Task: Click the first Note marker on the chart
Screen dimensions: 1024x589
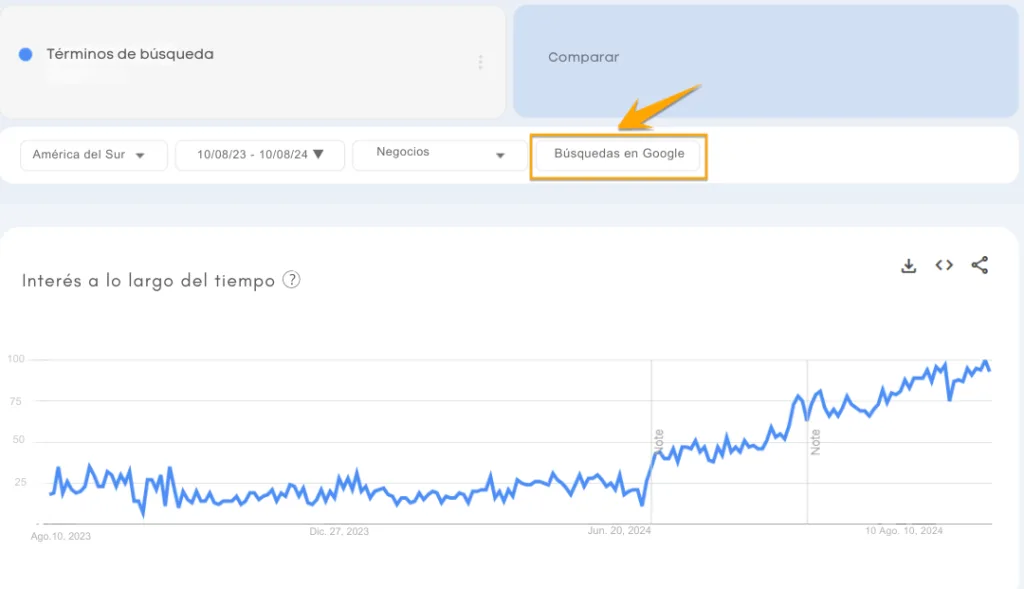Action: click(x=658, y=439)
